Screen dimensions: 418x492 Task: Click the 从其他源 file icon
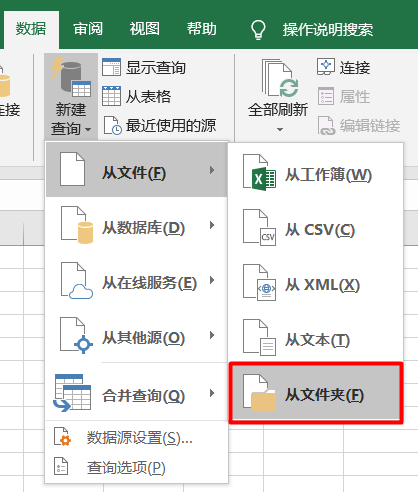76,335
